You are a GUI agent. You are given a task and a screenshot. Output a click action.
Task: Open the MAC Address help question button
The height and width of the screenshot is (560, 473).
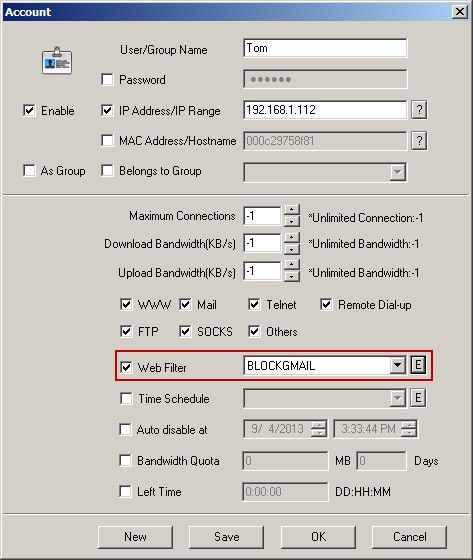coord(419,141)
